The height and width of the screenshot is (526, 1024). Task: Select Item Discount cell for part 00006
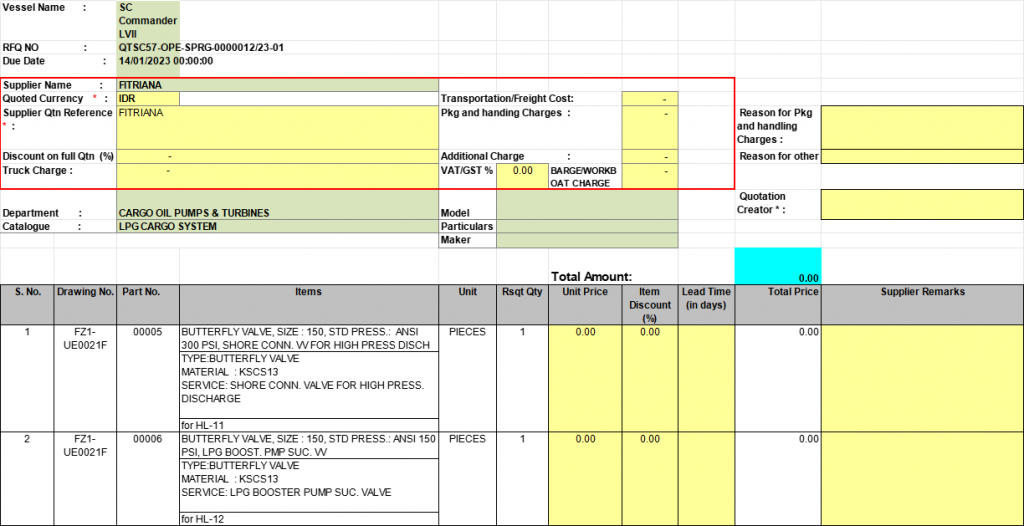click(649, 478)
